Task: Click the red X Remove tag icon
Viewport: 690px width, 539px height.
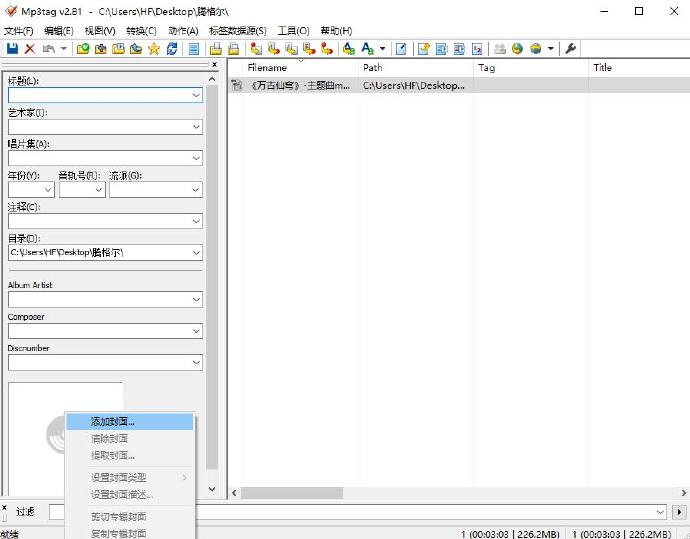Action: click(30, 48)
